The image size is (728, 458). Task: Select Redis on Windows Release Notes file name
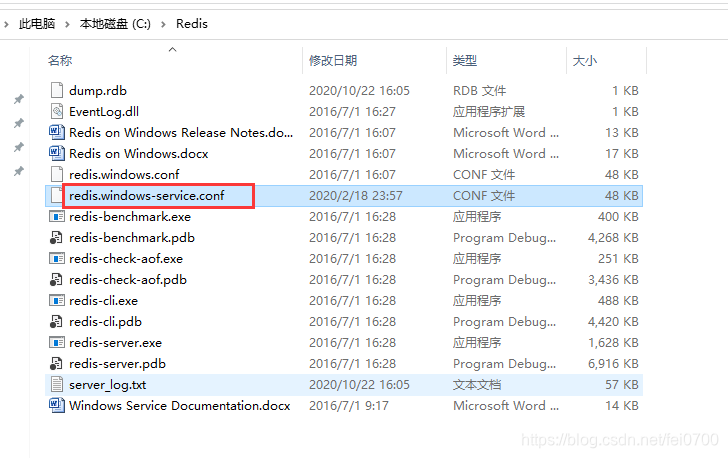pos(181,132)
